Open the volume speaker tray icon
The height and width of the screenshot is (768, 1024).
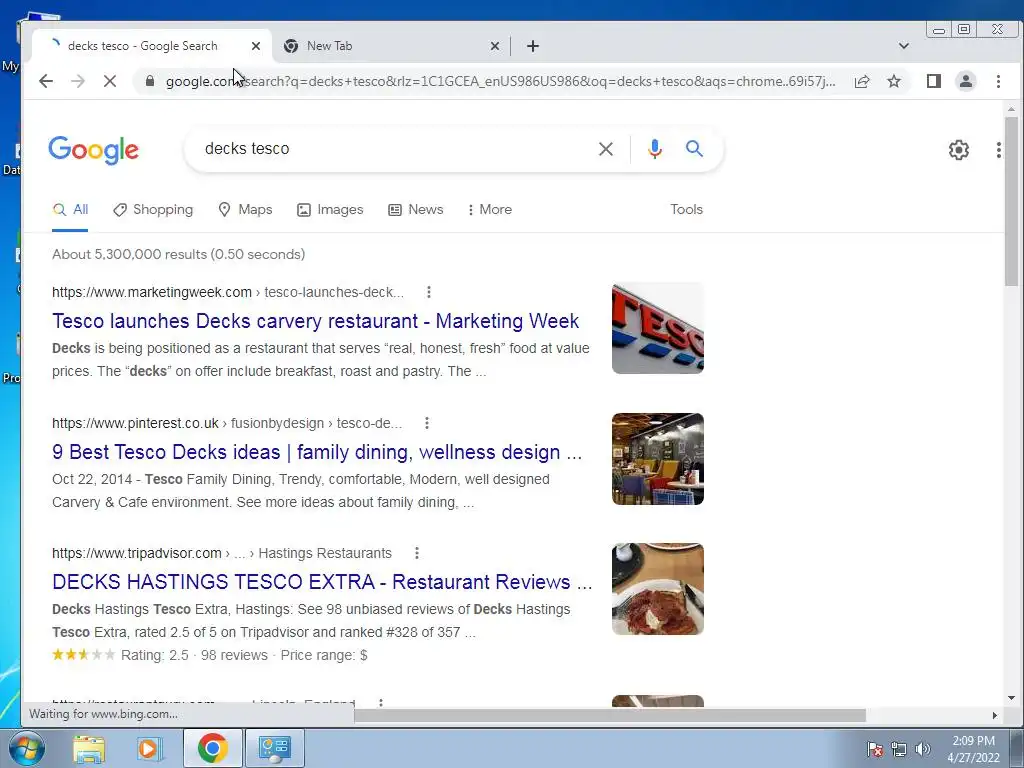point(922,749)
